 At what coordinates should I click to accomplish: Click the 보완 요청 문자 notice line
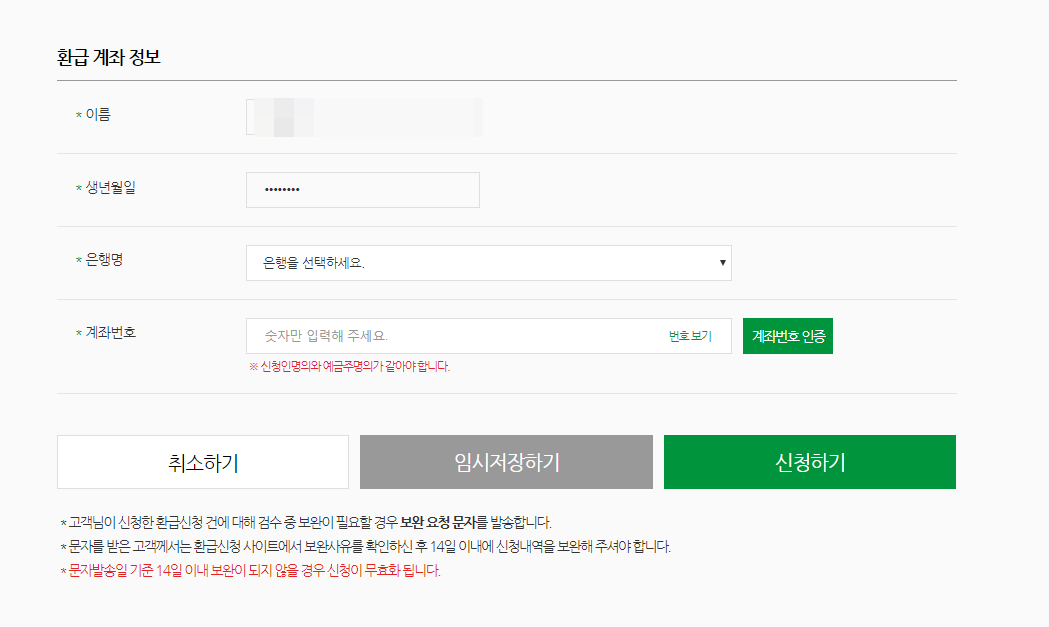pos(306,522)
